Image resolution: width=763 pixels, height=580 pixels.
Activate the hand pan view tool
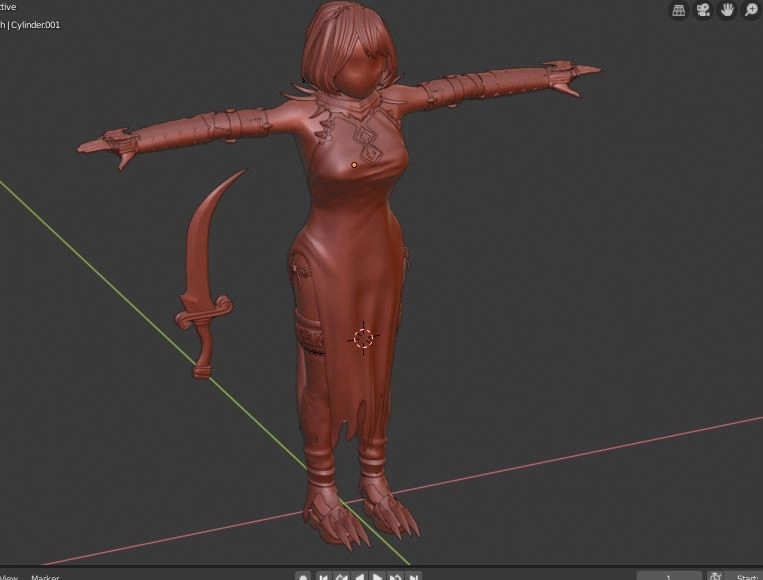(727, 10)
